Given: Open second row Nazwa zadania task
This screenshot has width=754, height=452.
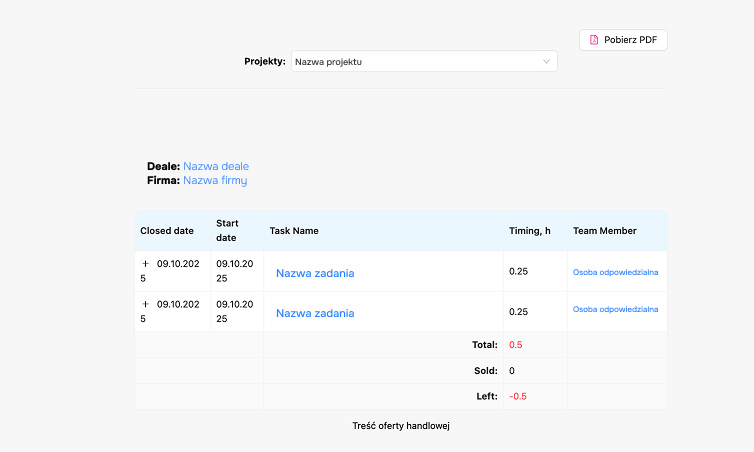Looking at the screenshot, I should coord(315,313).
